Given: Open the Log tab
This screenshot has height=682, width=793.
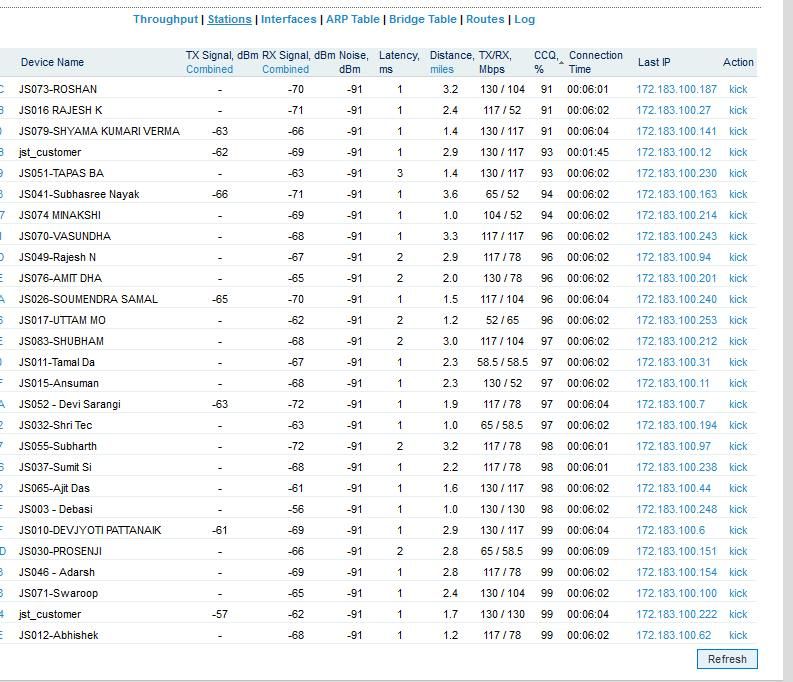Looking at the screenshot, I should tap(524, 19).
